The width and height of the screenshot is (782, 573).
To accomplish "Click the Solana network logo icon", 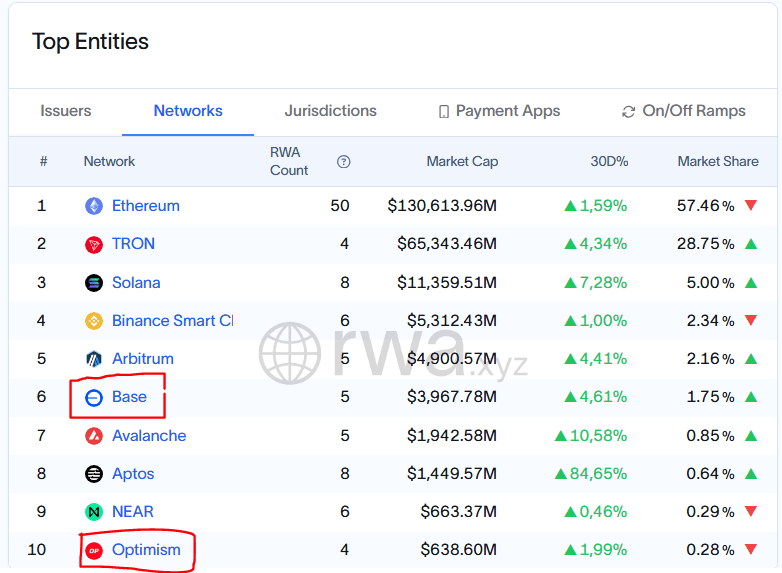I will [x=94, y=283].
